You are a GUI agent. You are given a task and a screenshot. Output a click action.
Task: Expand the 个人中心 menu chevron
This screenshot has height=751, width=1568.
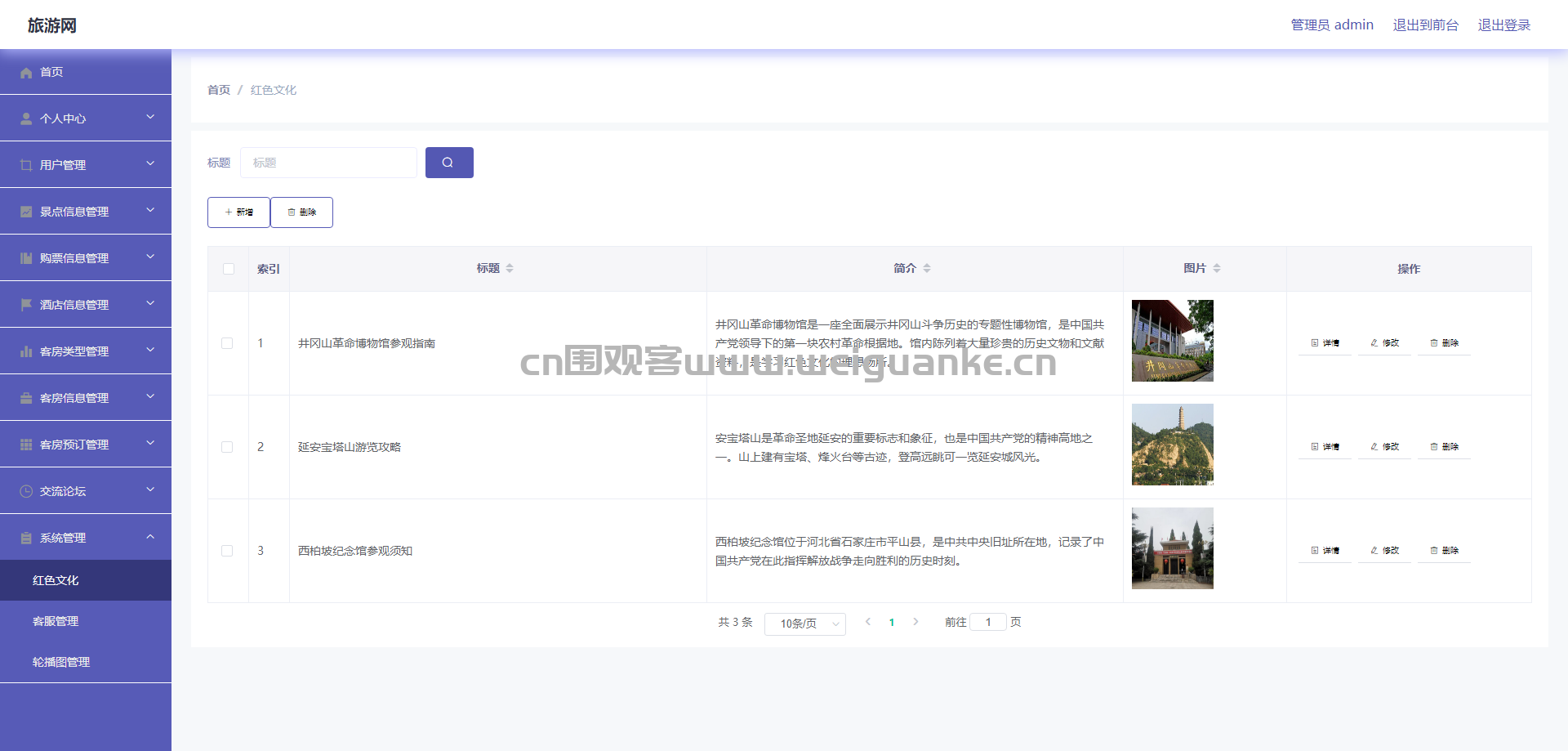tap(150, 117)
